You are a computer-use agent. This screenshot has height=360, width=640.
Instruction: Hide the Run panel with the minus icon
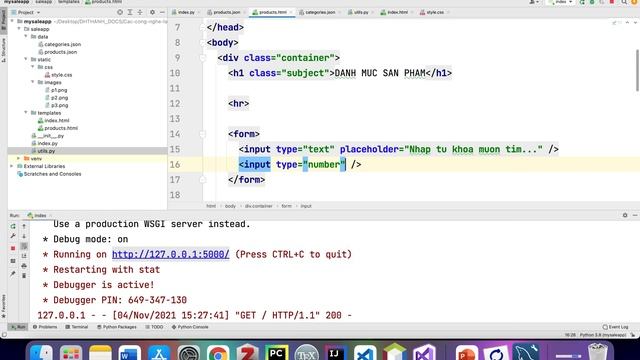pyautogui.click(x=635, y=215)
